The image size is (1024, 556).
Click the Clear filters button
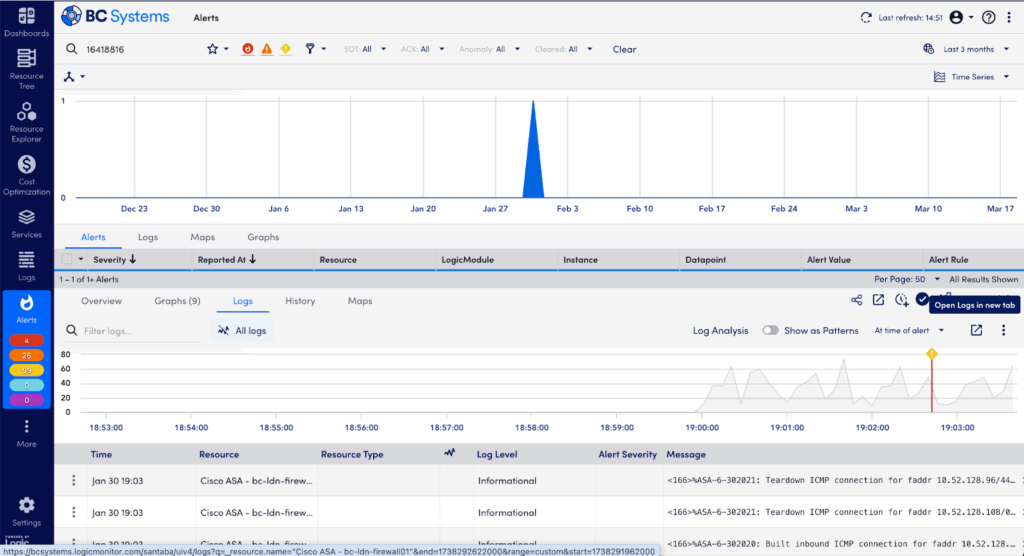pos(624,49)
